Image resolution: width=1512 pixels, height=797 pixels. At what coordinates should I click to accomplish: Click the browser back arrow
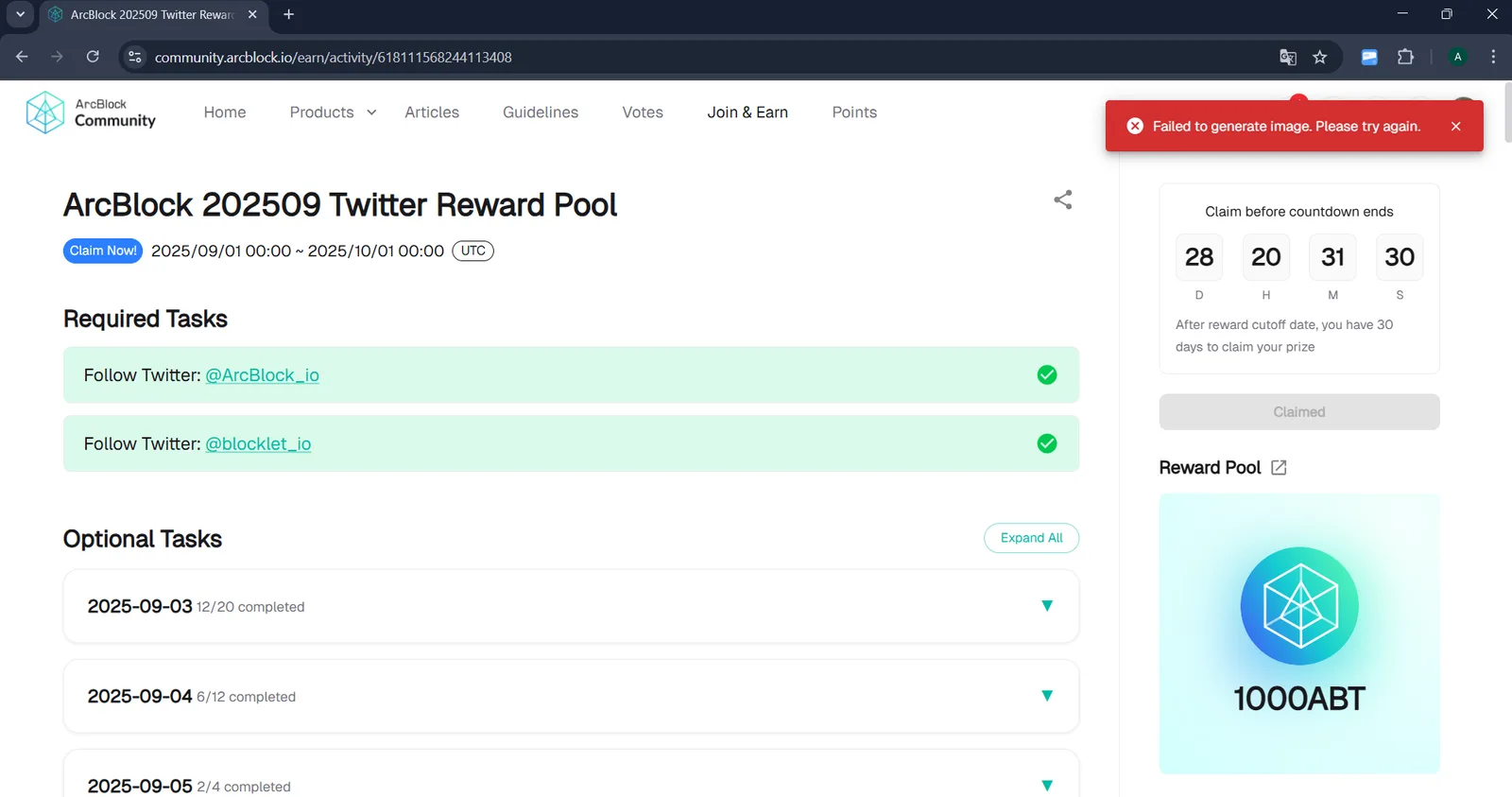(x=22, y=57)
